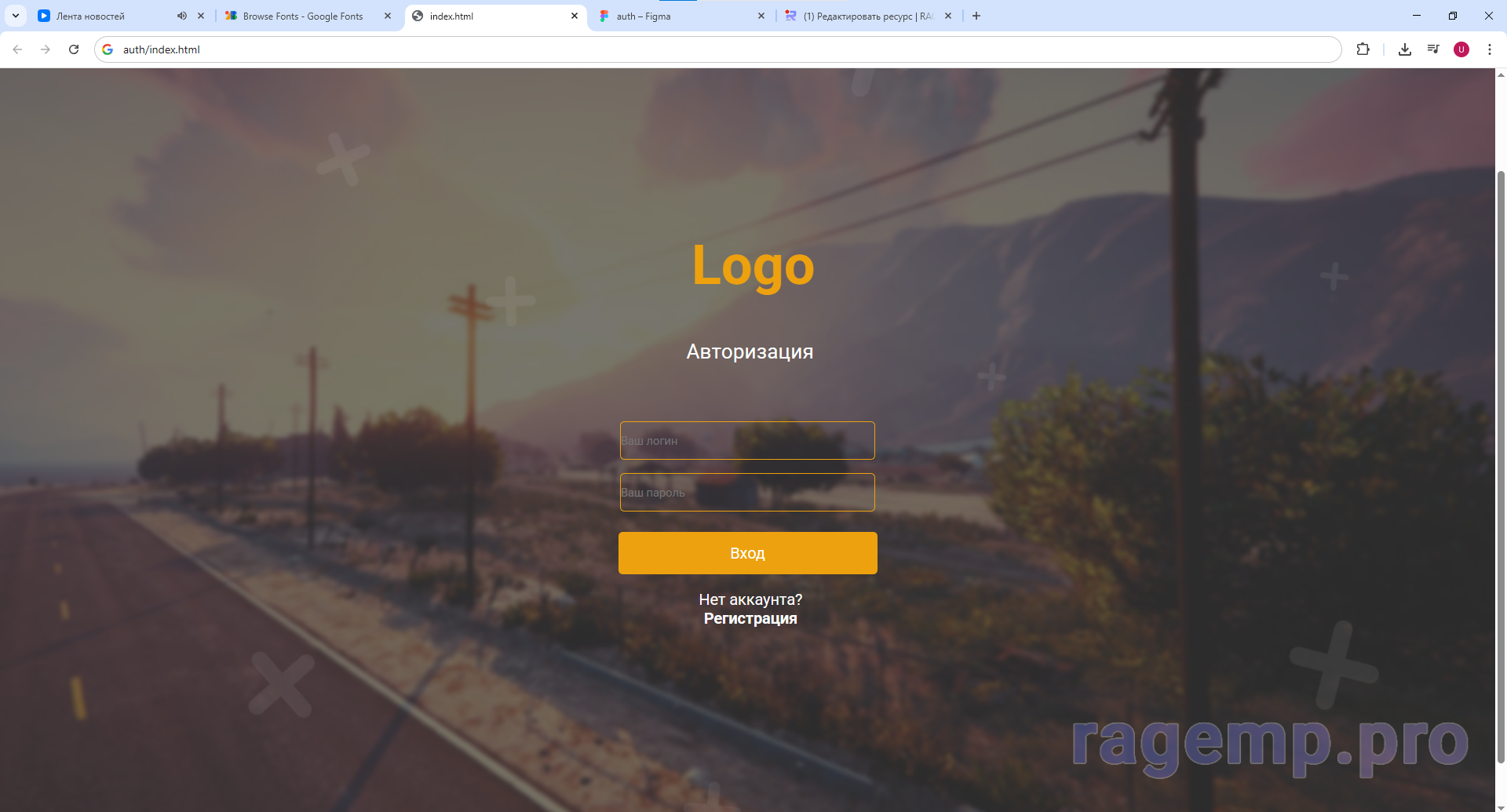Close the index.html tab

575,16
